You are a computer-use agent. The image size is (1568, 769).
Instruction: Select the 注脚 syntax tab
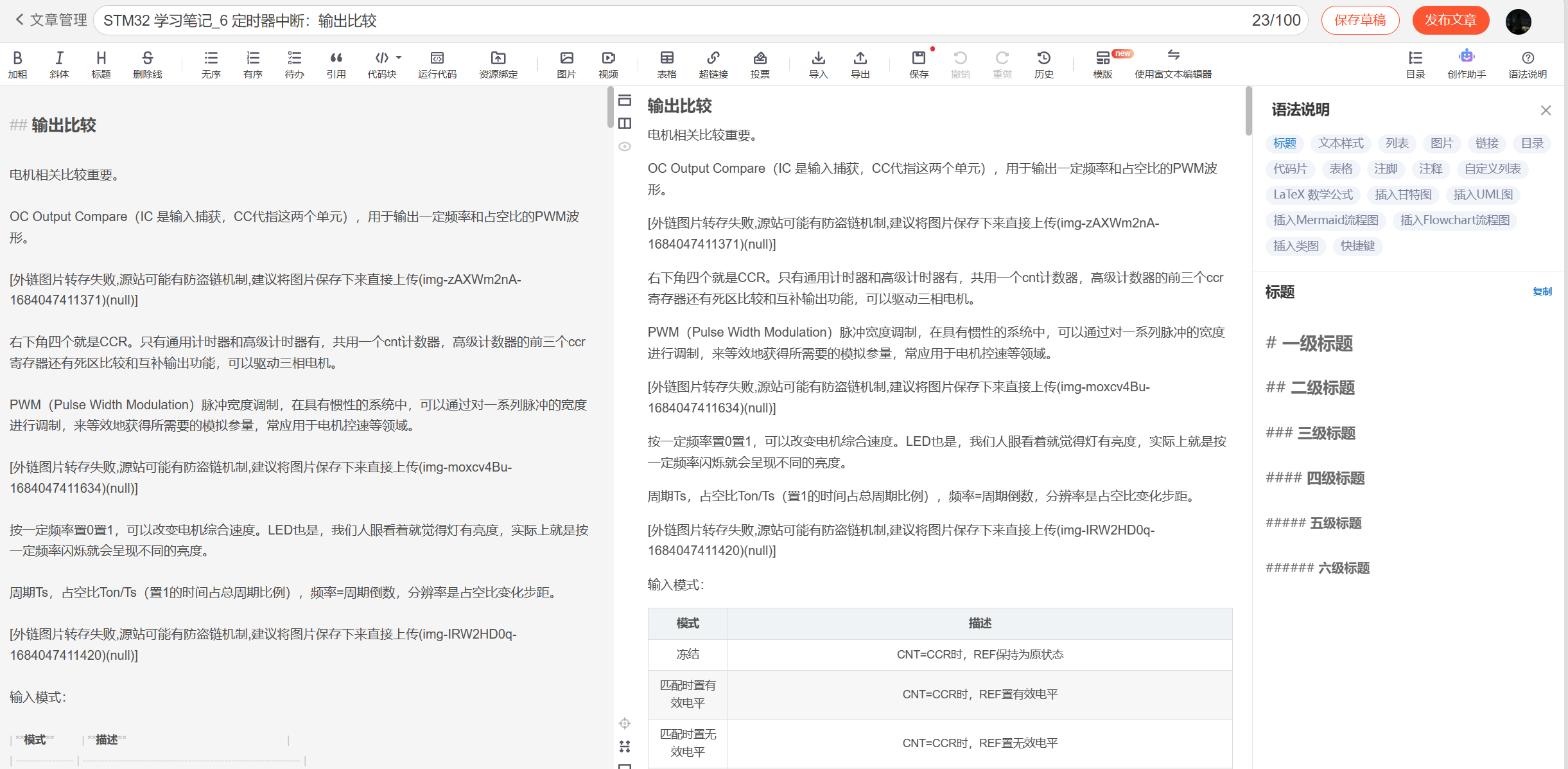[1386, 169]
